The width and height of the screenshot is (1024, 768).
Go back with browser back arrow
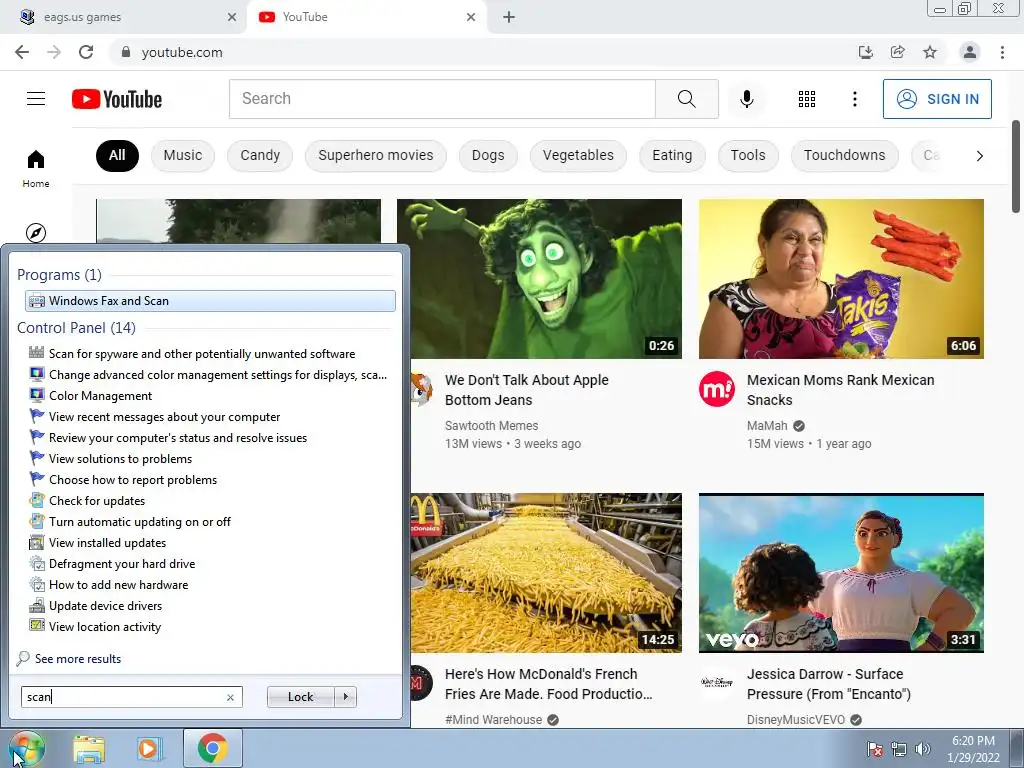(22, 52)
